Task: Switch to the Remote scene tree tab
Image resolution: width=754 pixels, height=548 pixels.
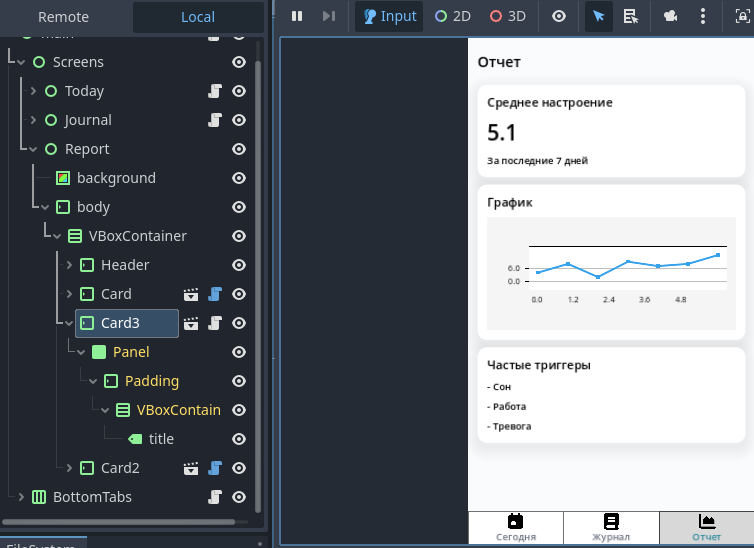Action: 63,17
